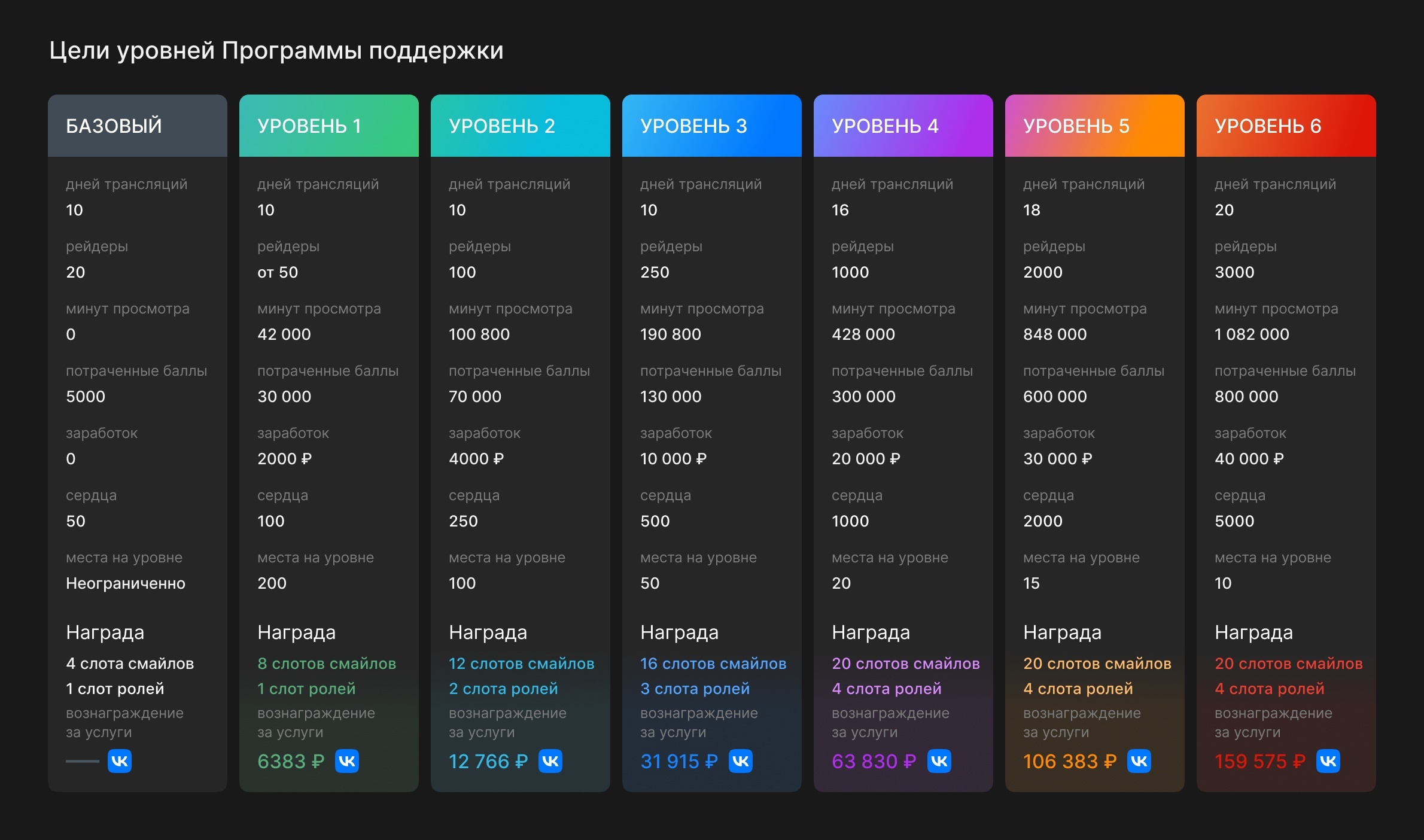Screen dimensions: 1424x840
Task: Click the 848 000 minutes value
Action: 1055,334
